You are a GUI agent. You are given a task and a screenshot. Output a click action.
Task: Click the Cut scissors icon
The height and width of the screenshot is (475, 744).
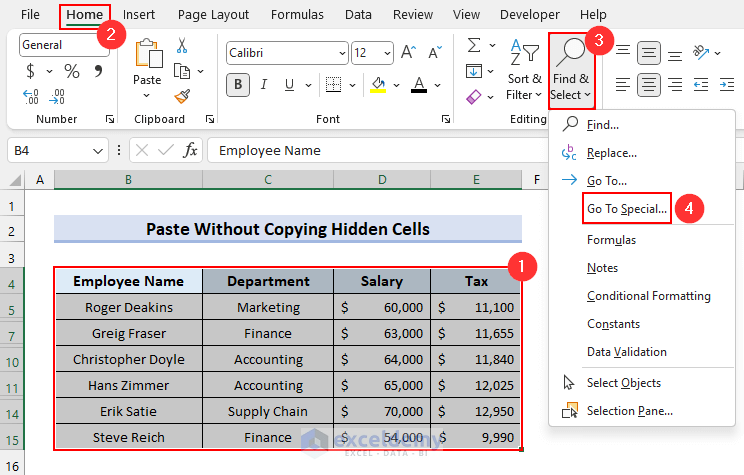[182, 46]
